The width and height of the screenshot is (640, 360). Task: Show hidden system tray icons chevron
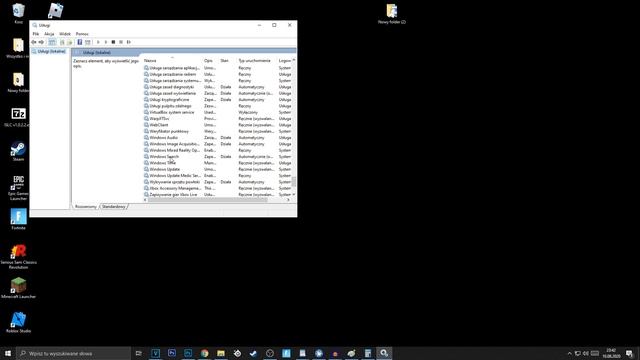point(569,353)
